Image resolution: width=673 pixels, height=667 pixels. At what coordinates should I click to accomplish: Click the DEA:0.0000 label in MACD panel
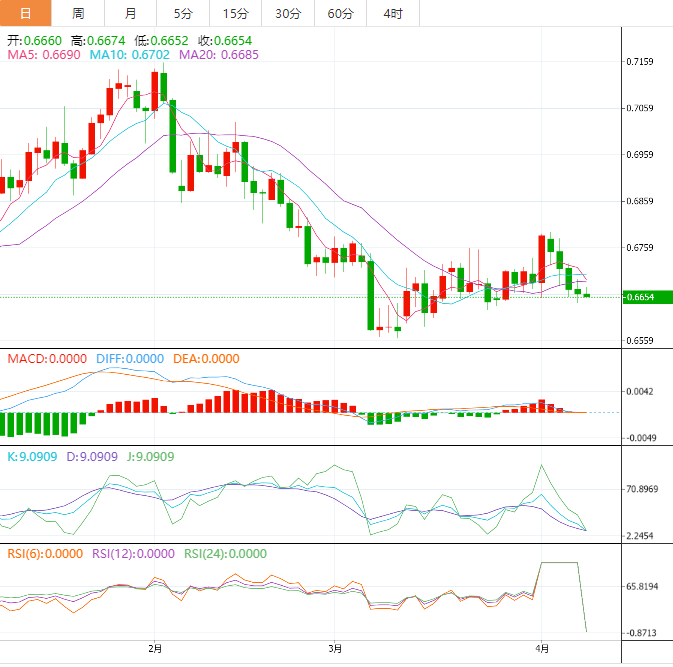205,358
